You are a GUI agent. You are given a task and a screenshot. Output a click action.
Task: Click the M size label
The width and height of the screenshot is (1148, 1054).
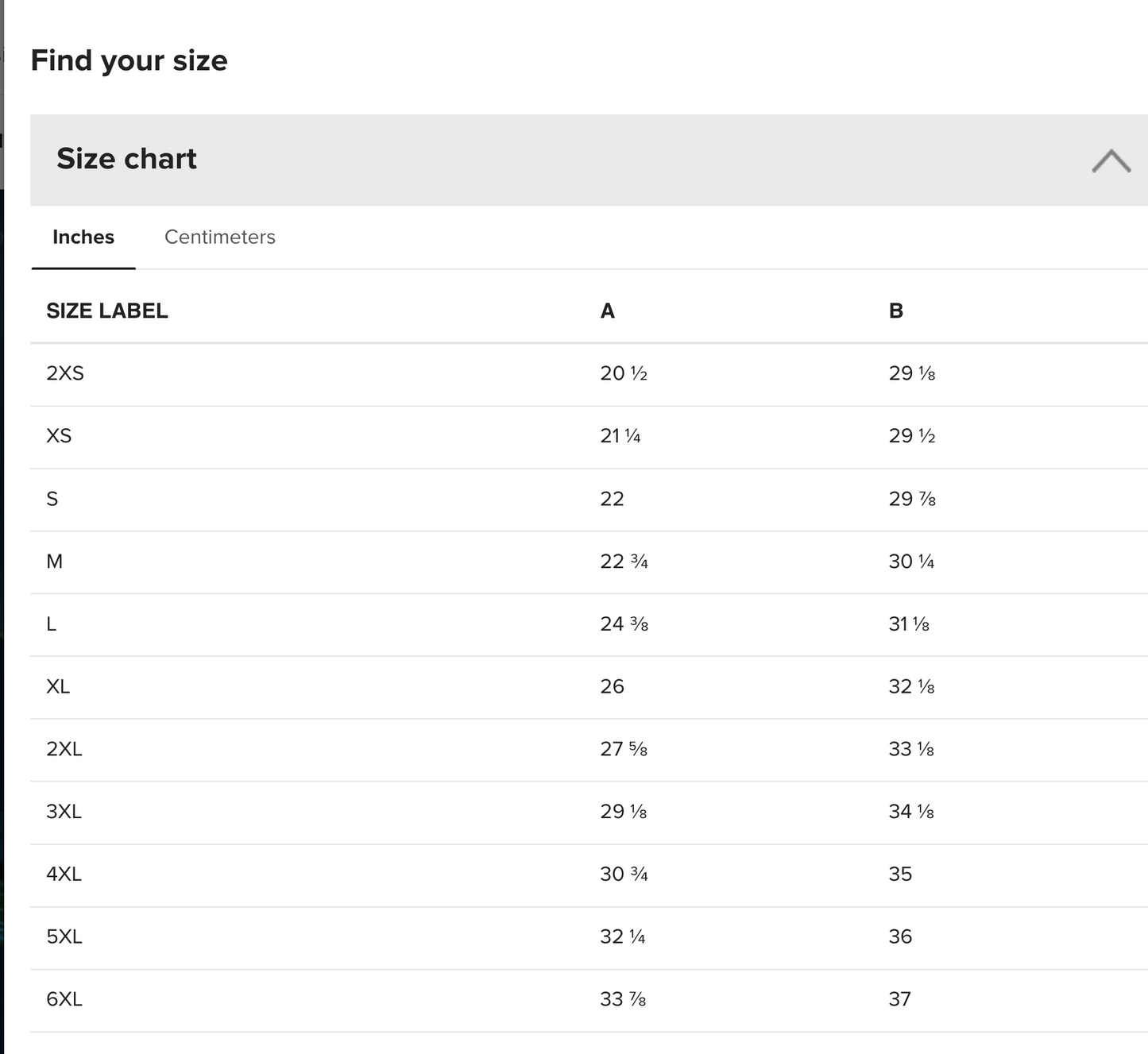coord(55,562)
